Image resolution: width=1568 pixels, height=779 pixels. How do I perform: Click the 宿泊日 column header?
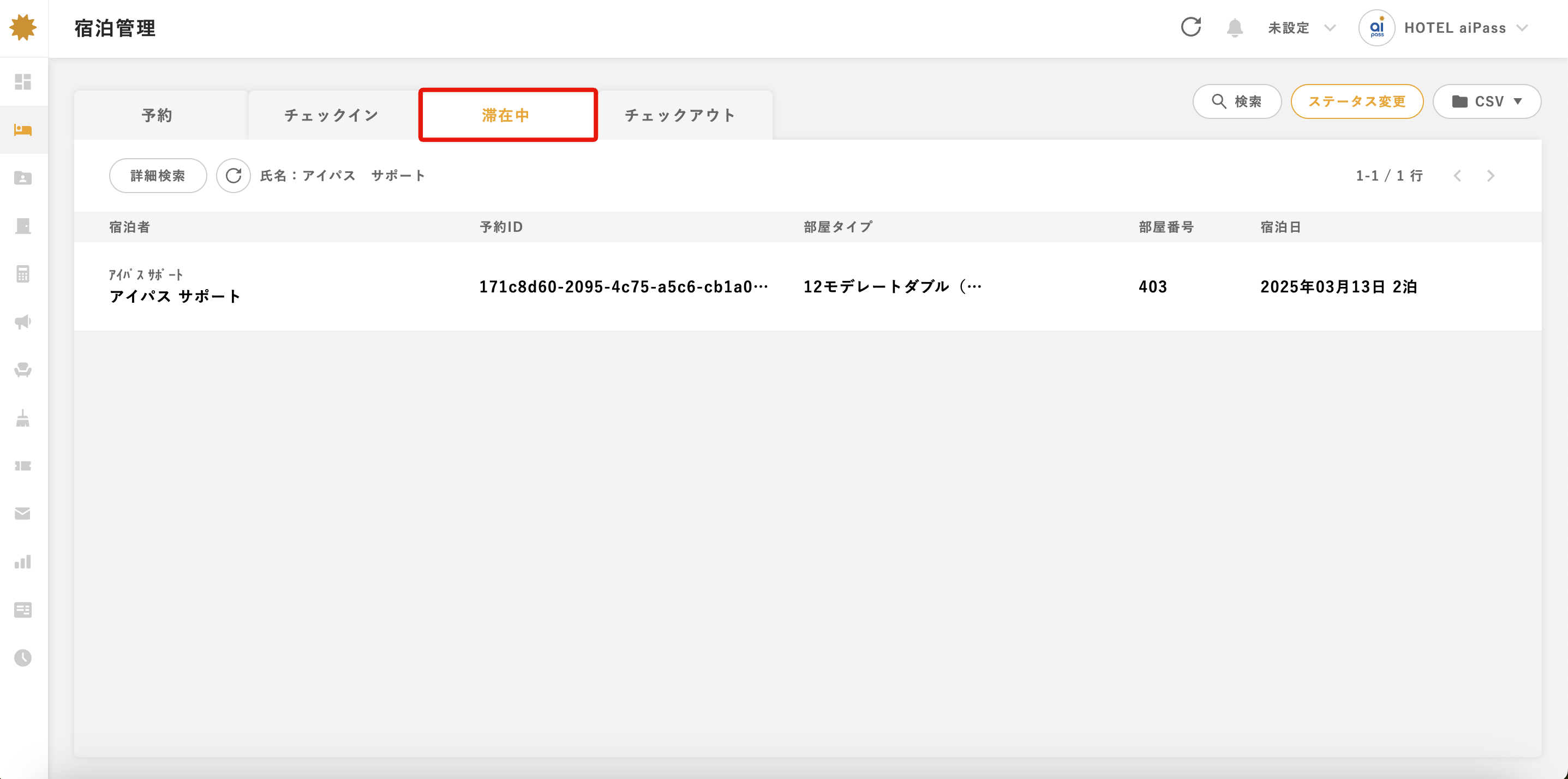(x=1280, y=227)
